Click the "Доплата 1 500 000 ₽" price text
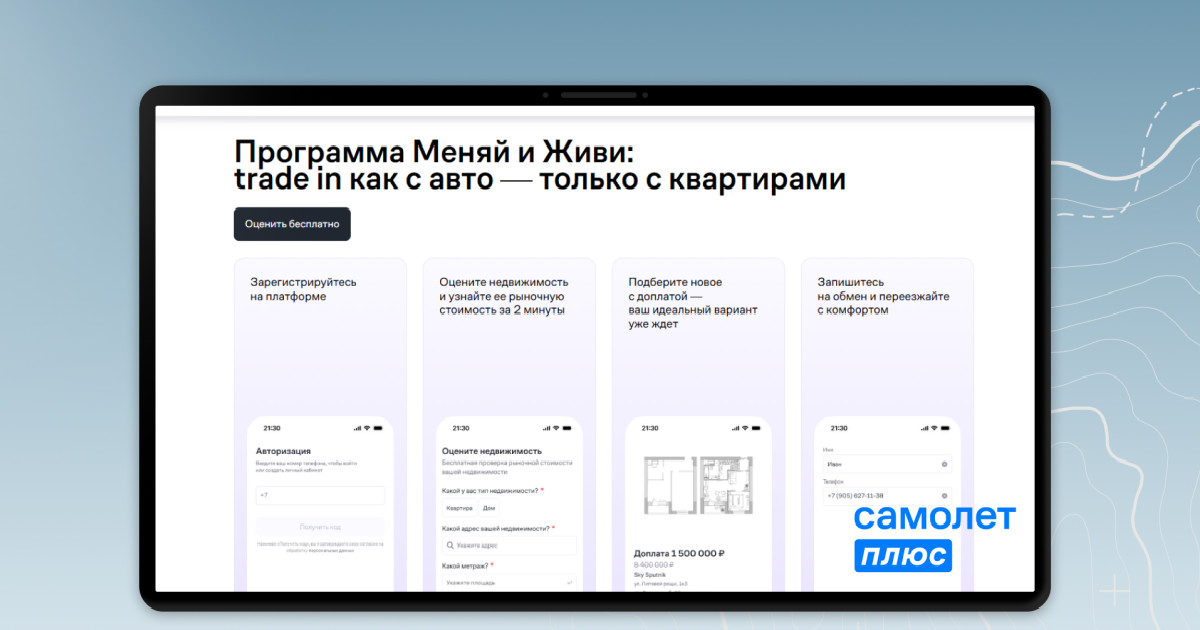Viewport: 1200px width, 630px height. (679, 553)
